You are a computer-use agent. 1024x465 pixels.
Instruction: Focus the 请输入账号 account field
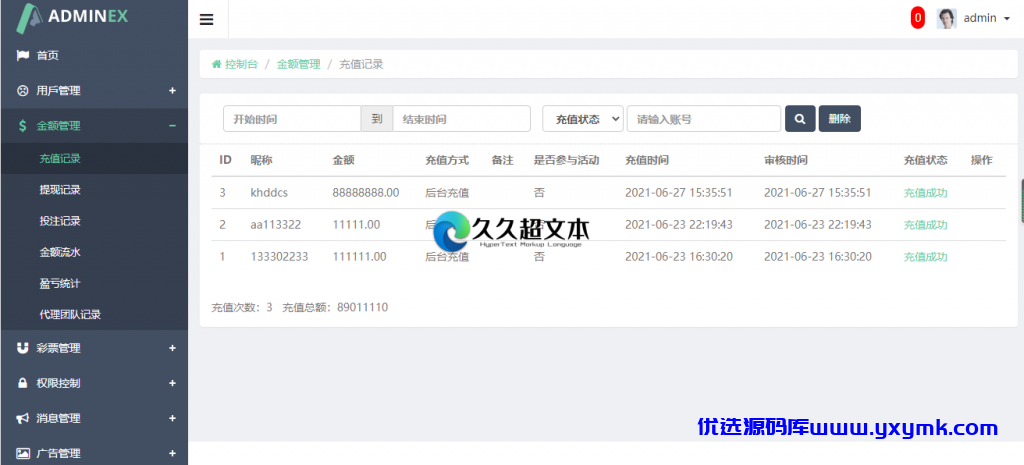pos(704,119)
